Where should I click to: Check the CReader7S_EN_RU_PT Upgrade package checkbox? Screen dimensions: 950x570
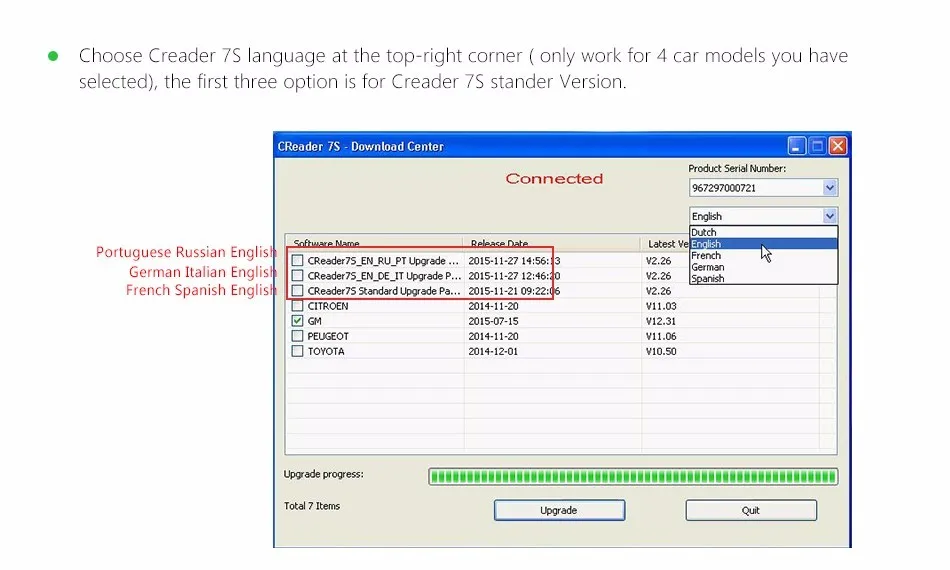[297, 261]
